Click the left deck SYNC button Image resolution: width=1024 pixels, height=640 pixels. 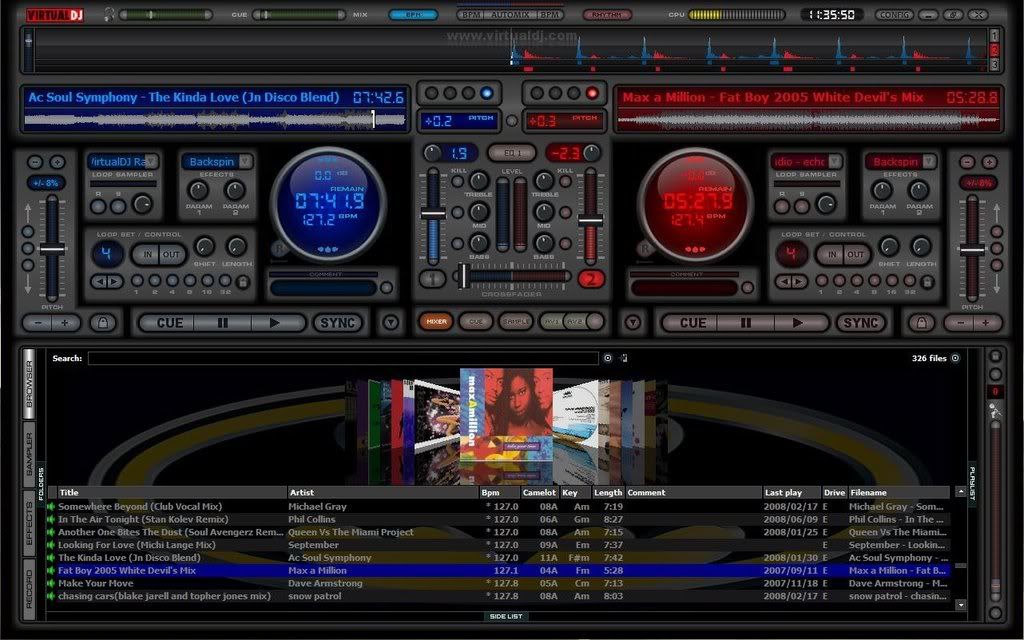[338, 323]
